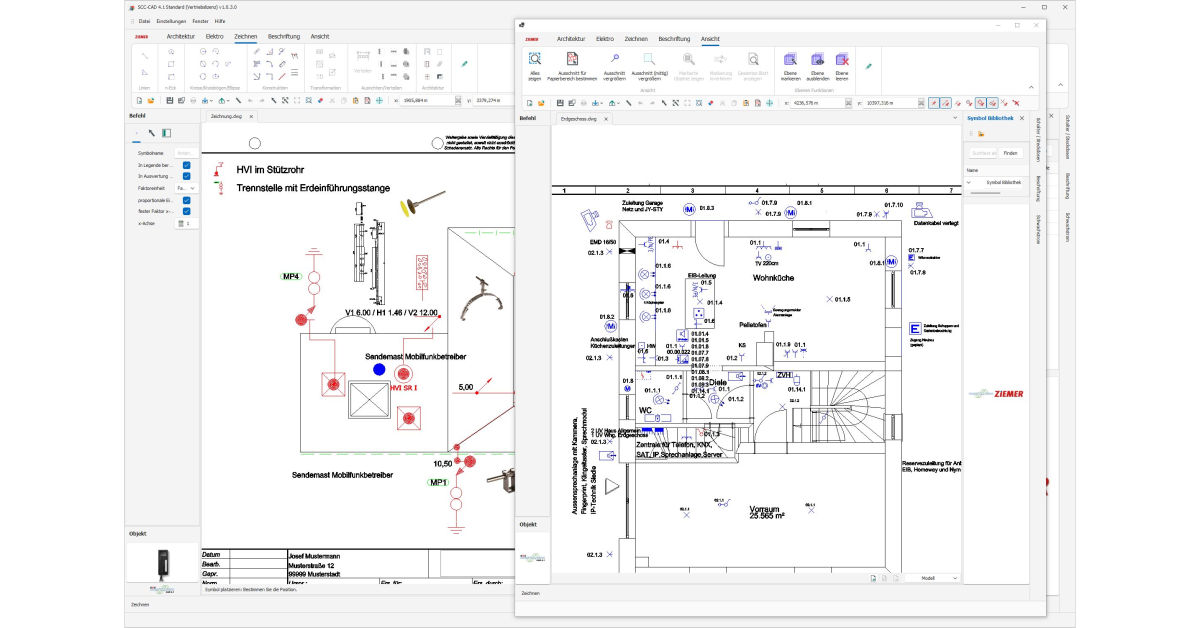The height and width of the screenshot is (628, 1200).
Task: Toggle first highlighted snap button after y-coordinate field
Action: (x=934, y=103)
